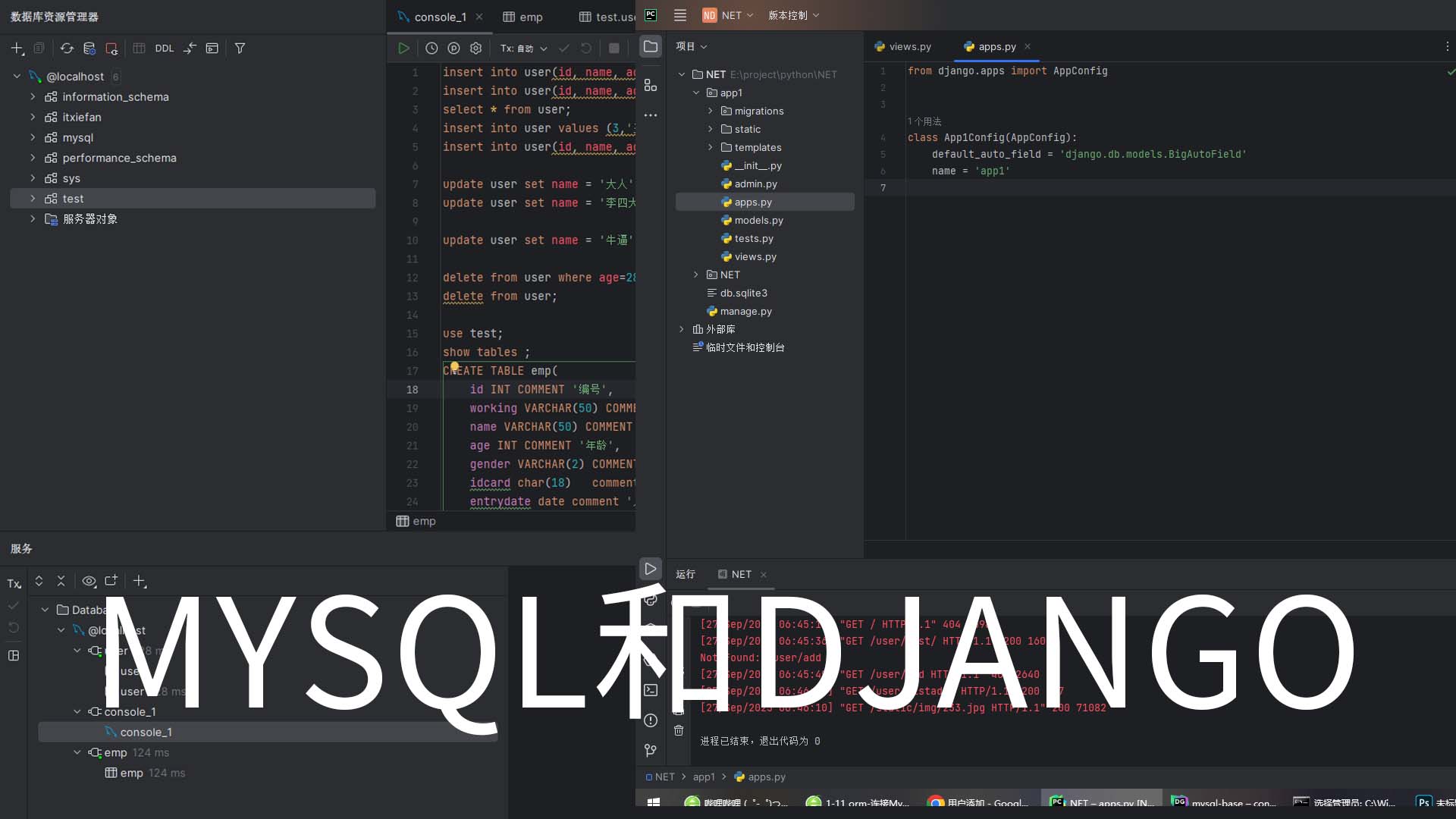Switch to the console_1 editor tab
Screen dimensions: 1456x819
[x=440, y=17]
